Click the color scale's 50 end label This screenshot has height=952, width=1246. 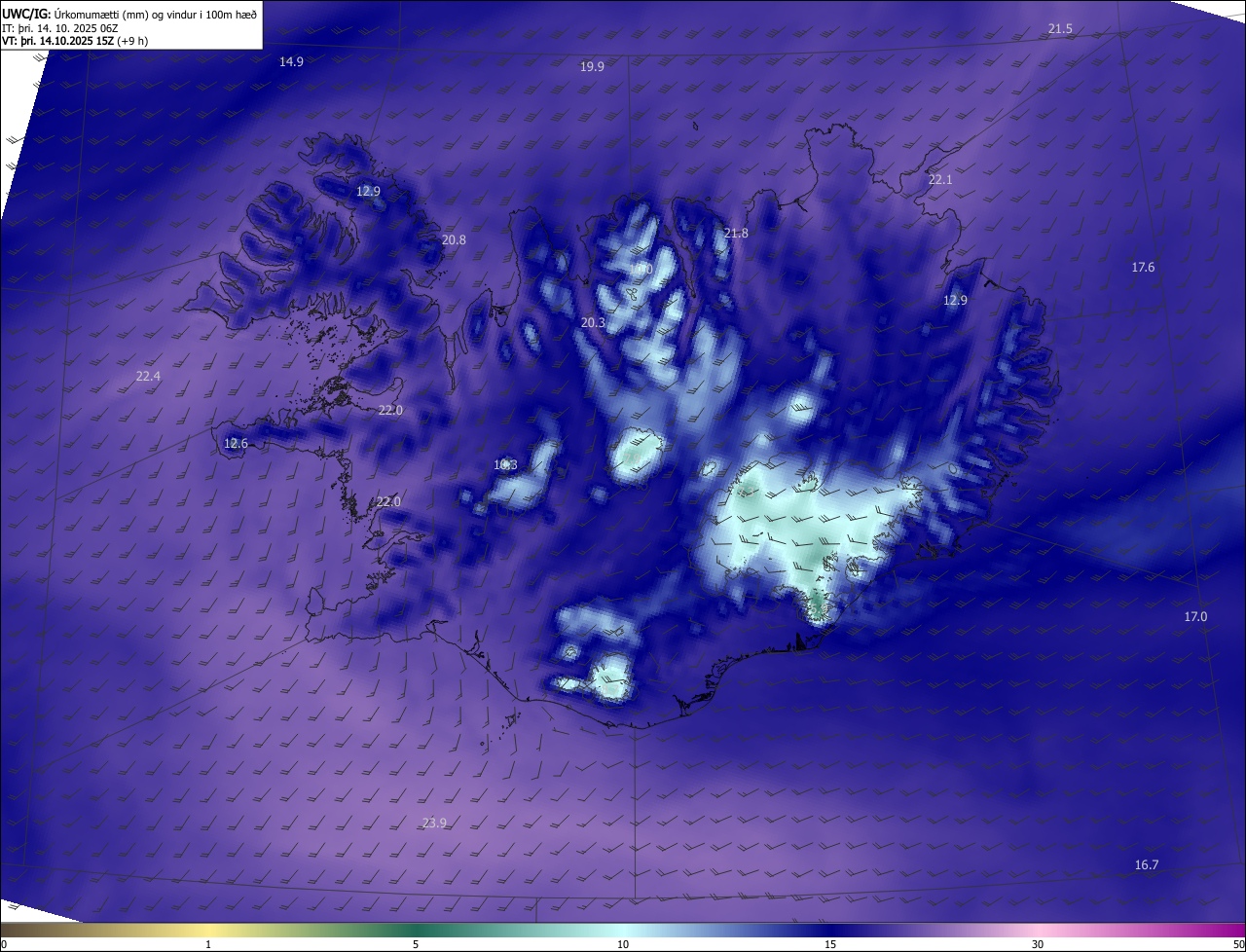(x=1238, y=944)
